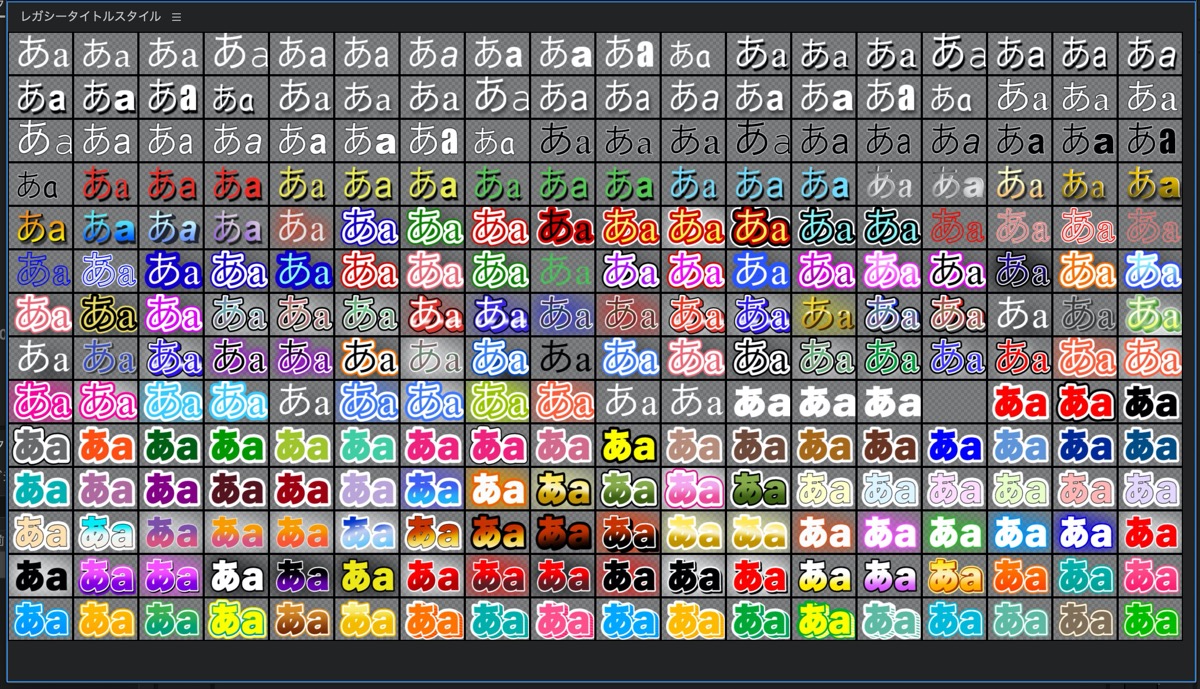Viewport: 1200px width, 689px height.
Task: Pick the bold shadowed style starting the second row
Action: coord(41,97)
